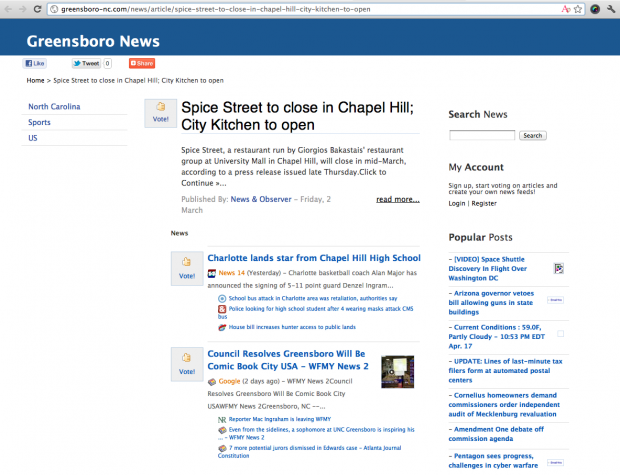Screen dimensions: 620x475
Task: Click the NR icon beside Mac Ingraham link
Action: click(x=222, y=419)
